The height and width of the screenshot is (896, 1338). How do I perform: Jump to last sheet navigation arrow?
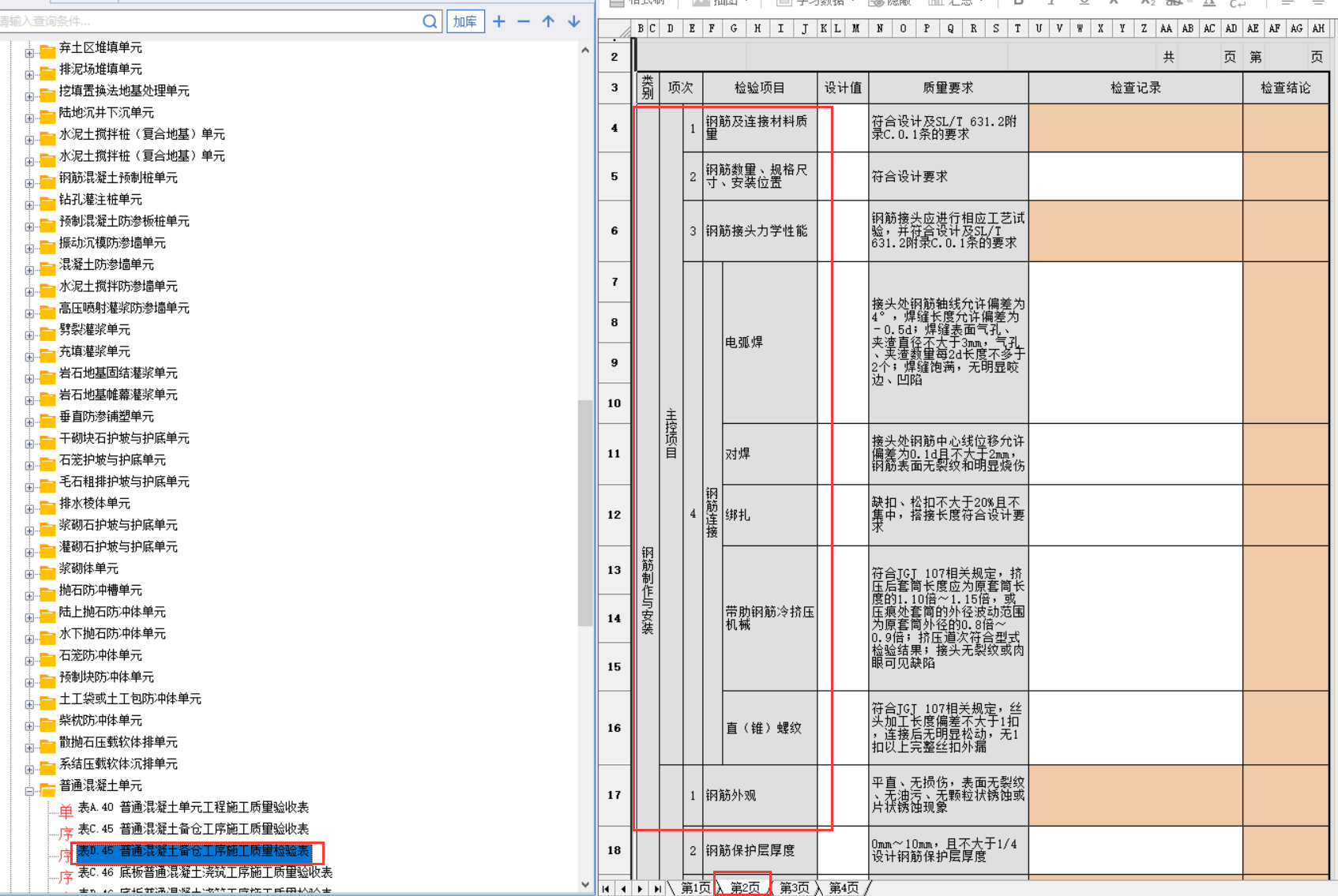657,889
